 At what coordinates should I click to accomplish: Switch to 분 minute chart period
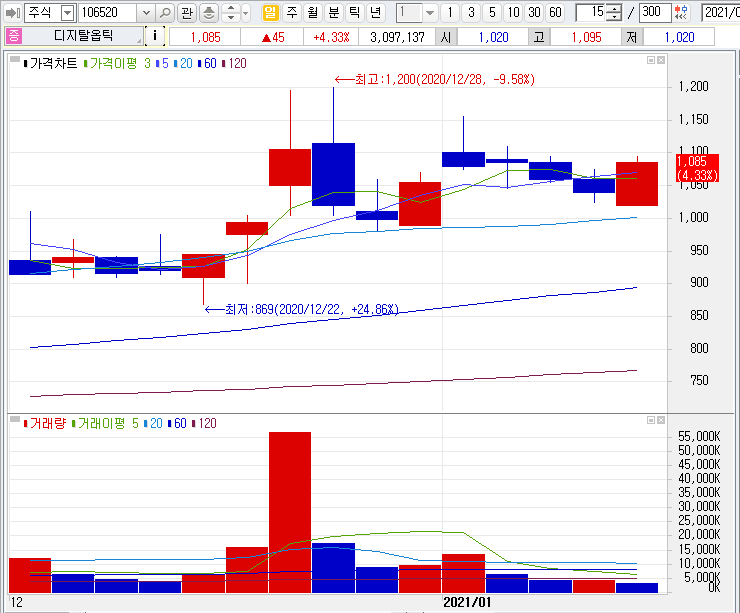334,12
